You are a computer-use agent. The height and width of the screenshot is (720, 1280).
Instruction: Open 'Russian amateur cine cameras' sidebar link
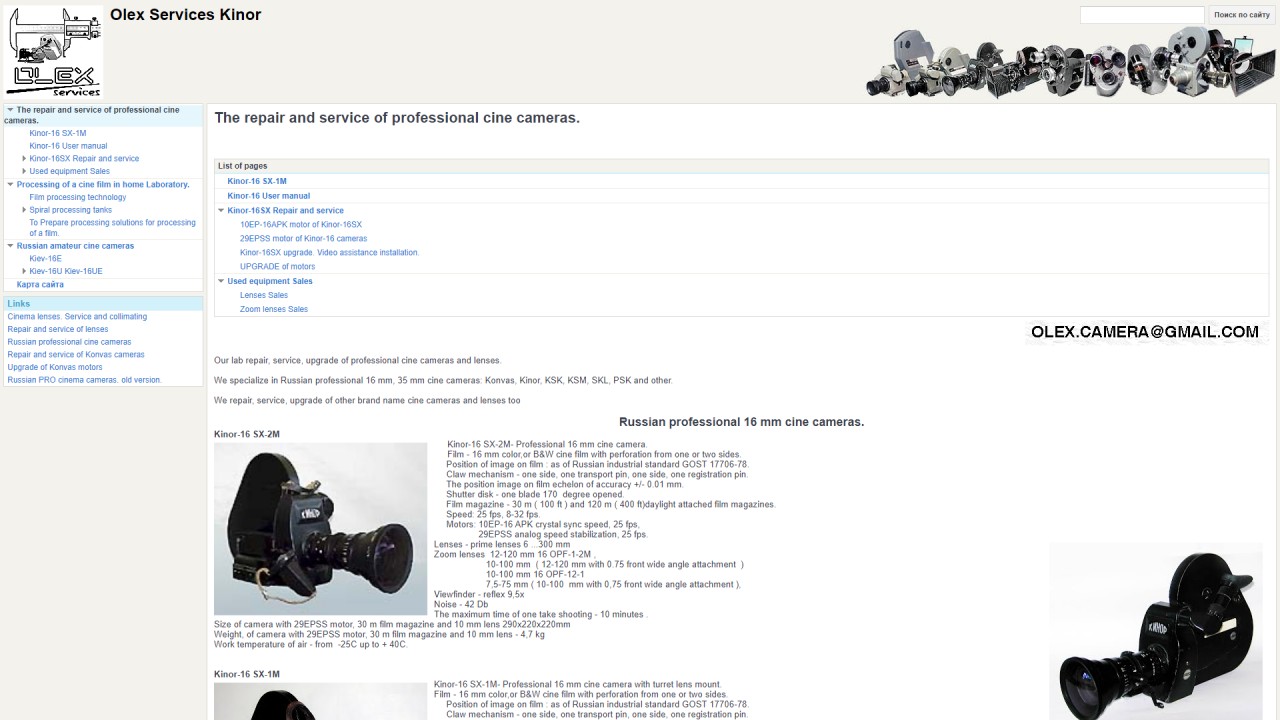[x=75, y=246]
